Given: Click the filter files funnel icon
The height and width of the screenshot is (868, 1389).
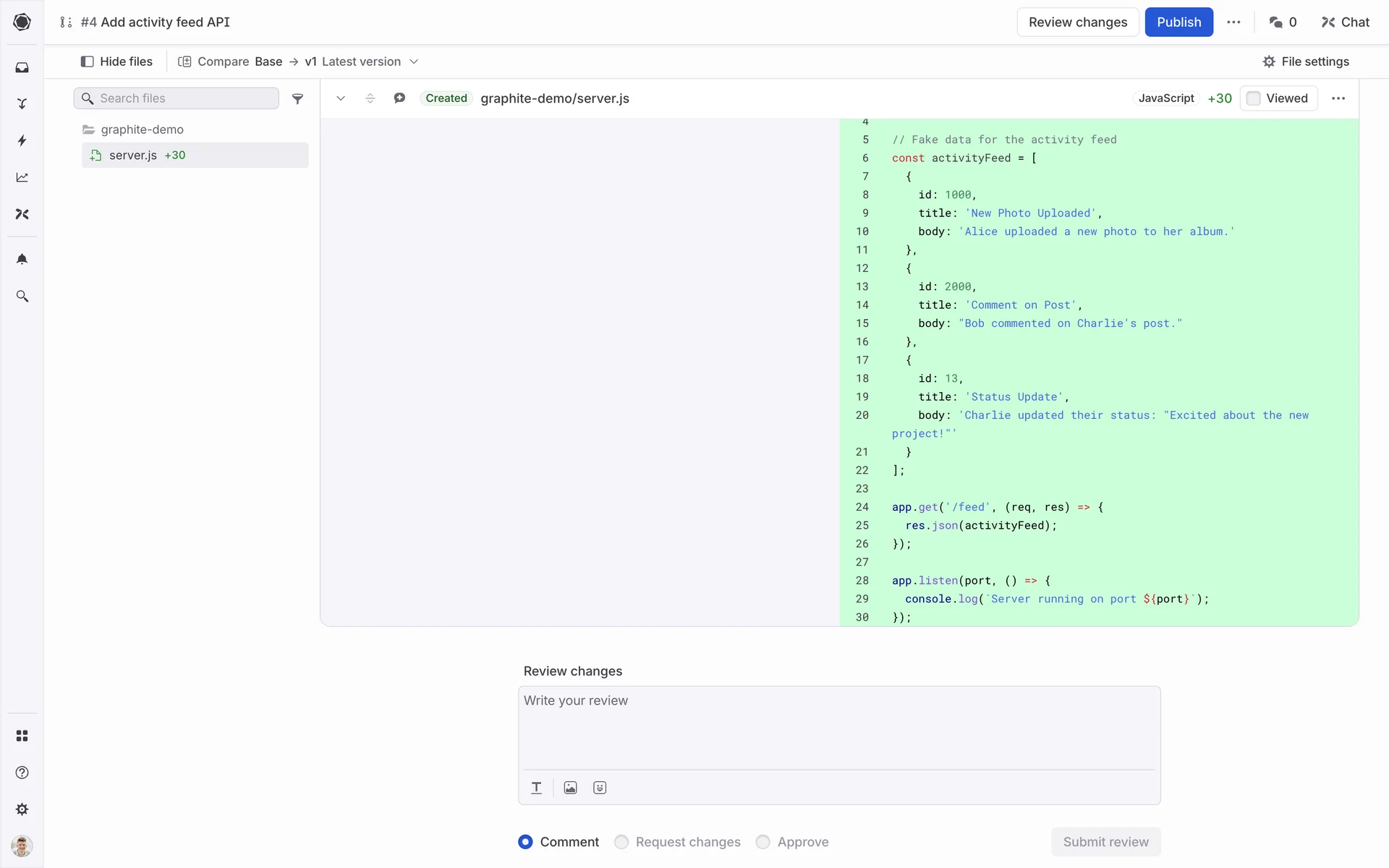Looking at the screenshot, I should pos(297,98).
